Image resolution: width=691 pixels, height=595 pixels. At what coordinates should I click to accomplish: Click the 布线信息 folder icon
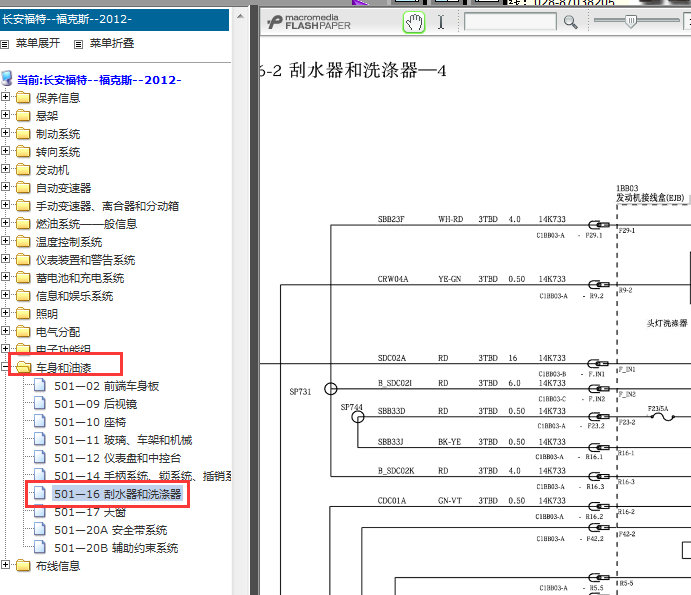(23, 565)
